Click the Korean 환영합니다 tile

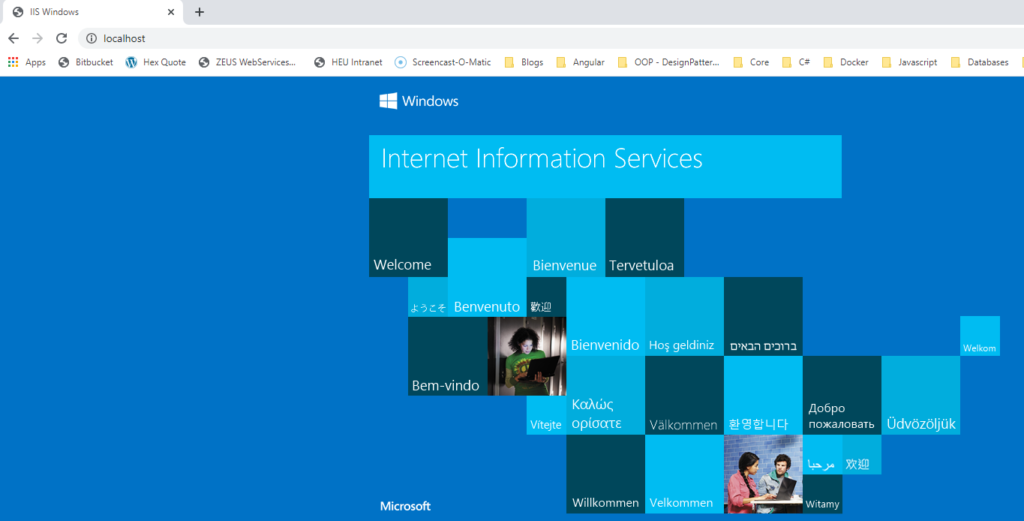763,396
